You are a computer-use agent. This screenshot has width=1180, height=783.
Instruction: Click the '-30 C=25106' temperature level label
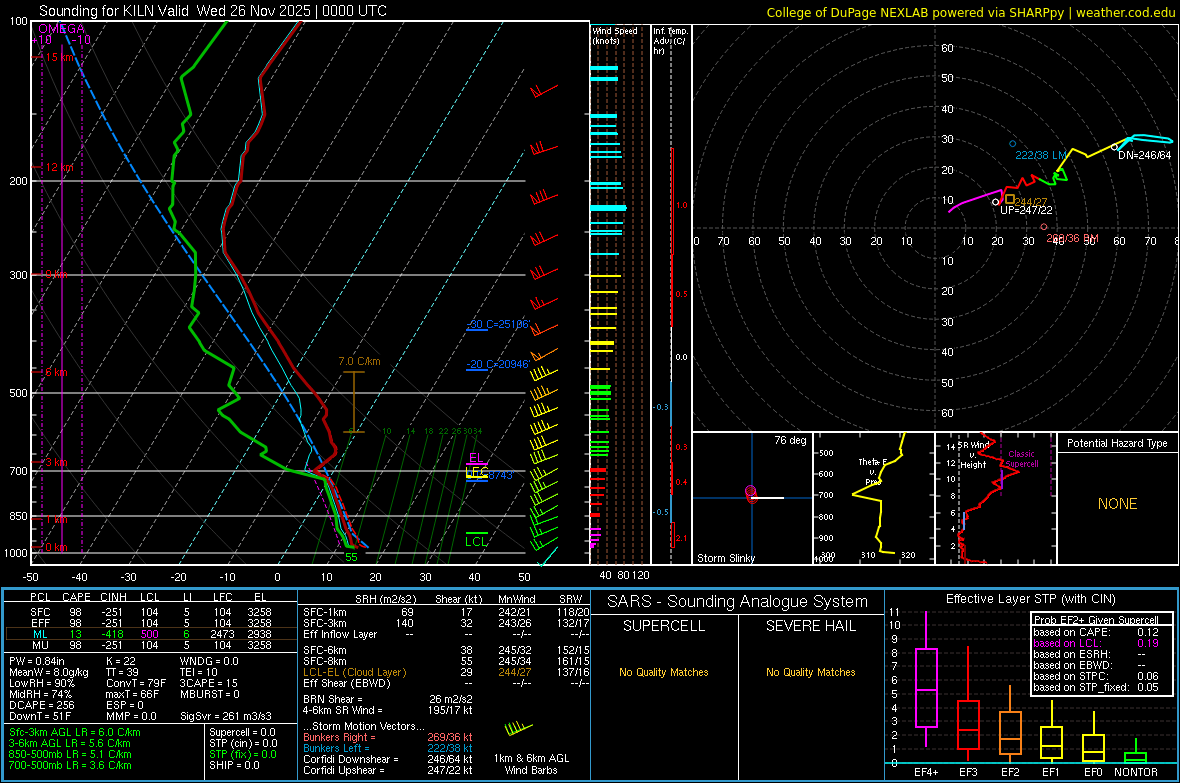pos(497,324)
